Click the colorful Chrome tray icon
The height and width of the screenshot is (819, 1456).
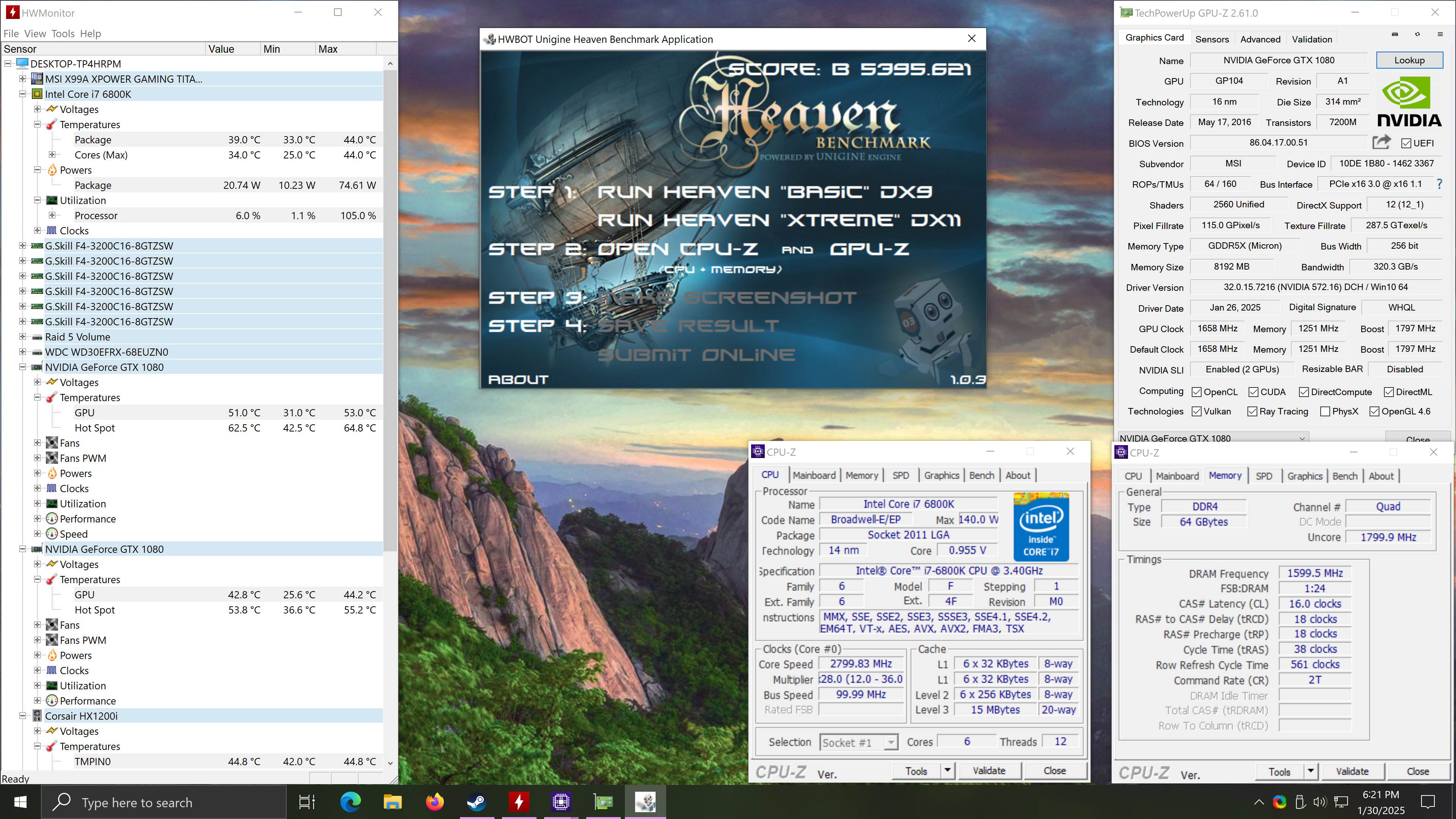tap(1280, 802)
